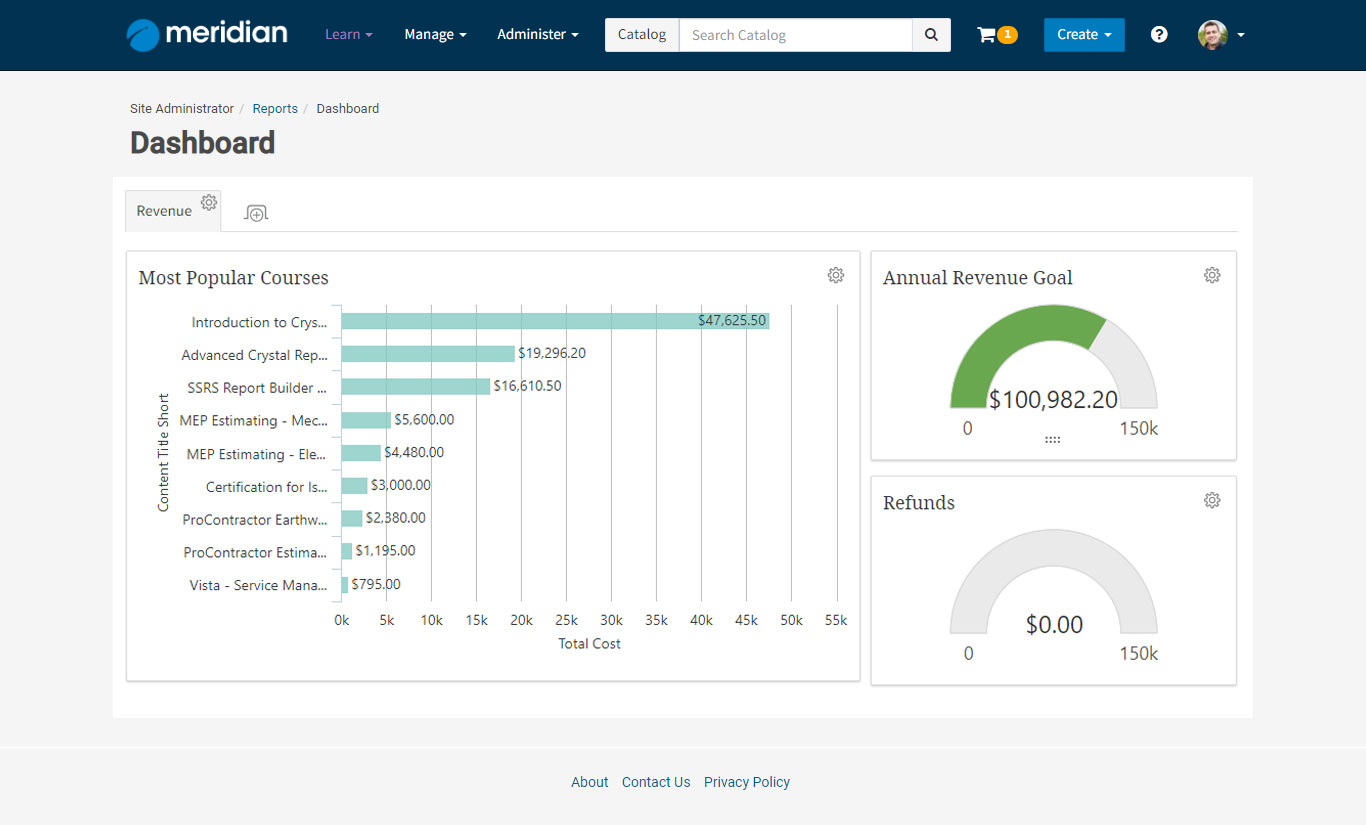Open the Contact Us footer link
1366x825 pixels.
(x=656, y=782)
